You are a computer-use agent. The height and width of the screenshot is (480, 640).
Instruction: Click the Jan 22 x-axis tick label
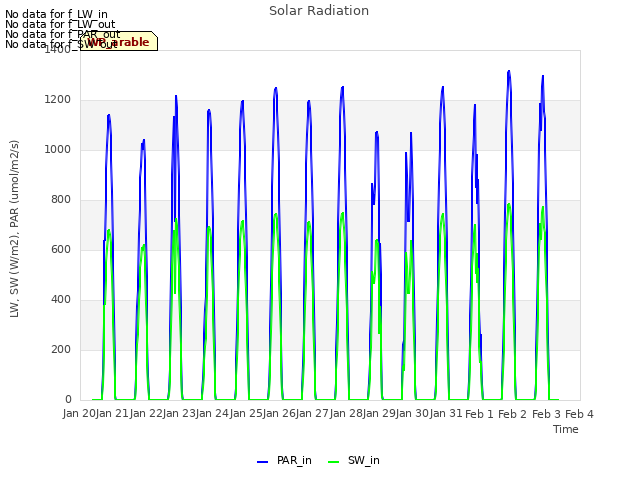click(x=146, y=414)
